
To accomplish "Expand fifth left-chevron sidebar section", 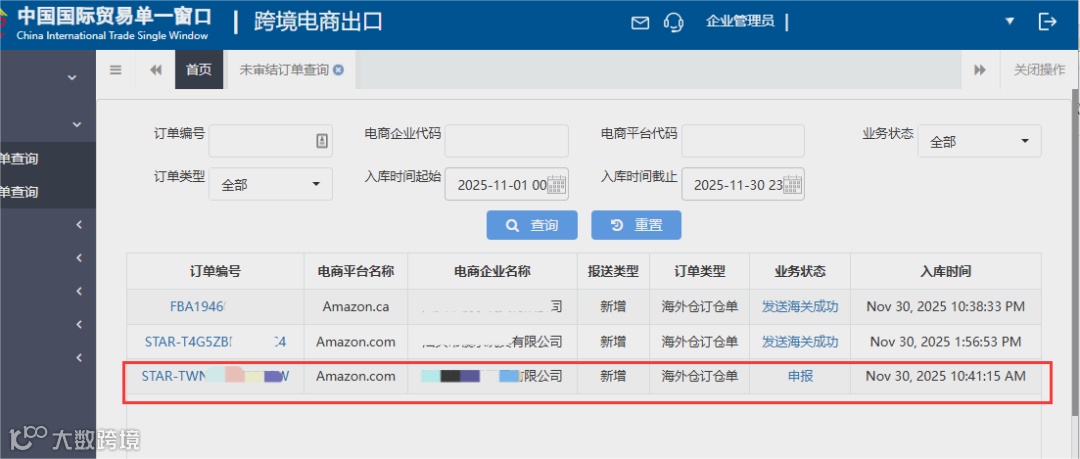I will coord(79,357).
